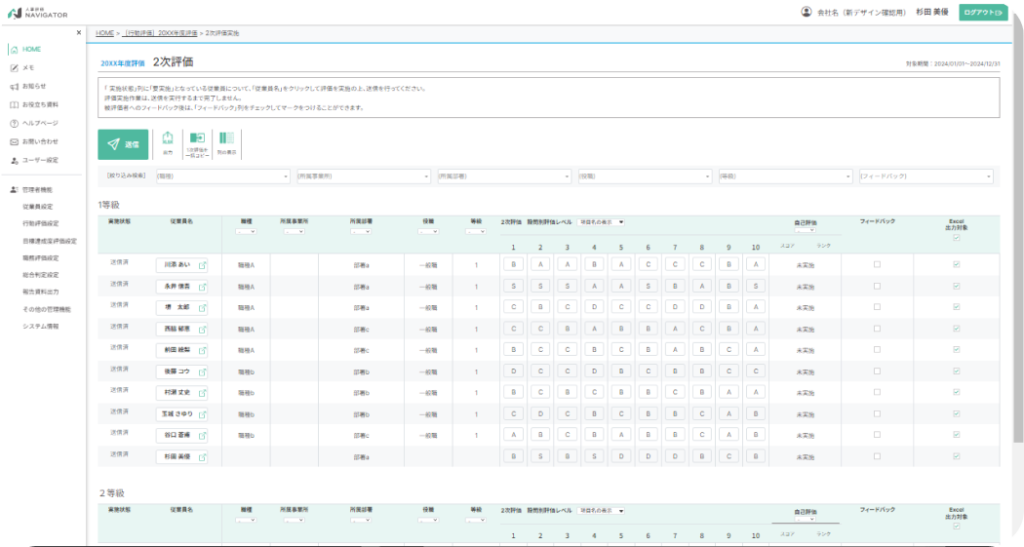
Task: Uncheck Excel output checkbox in second employee row
Action: (957, 286)
